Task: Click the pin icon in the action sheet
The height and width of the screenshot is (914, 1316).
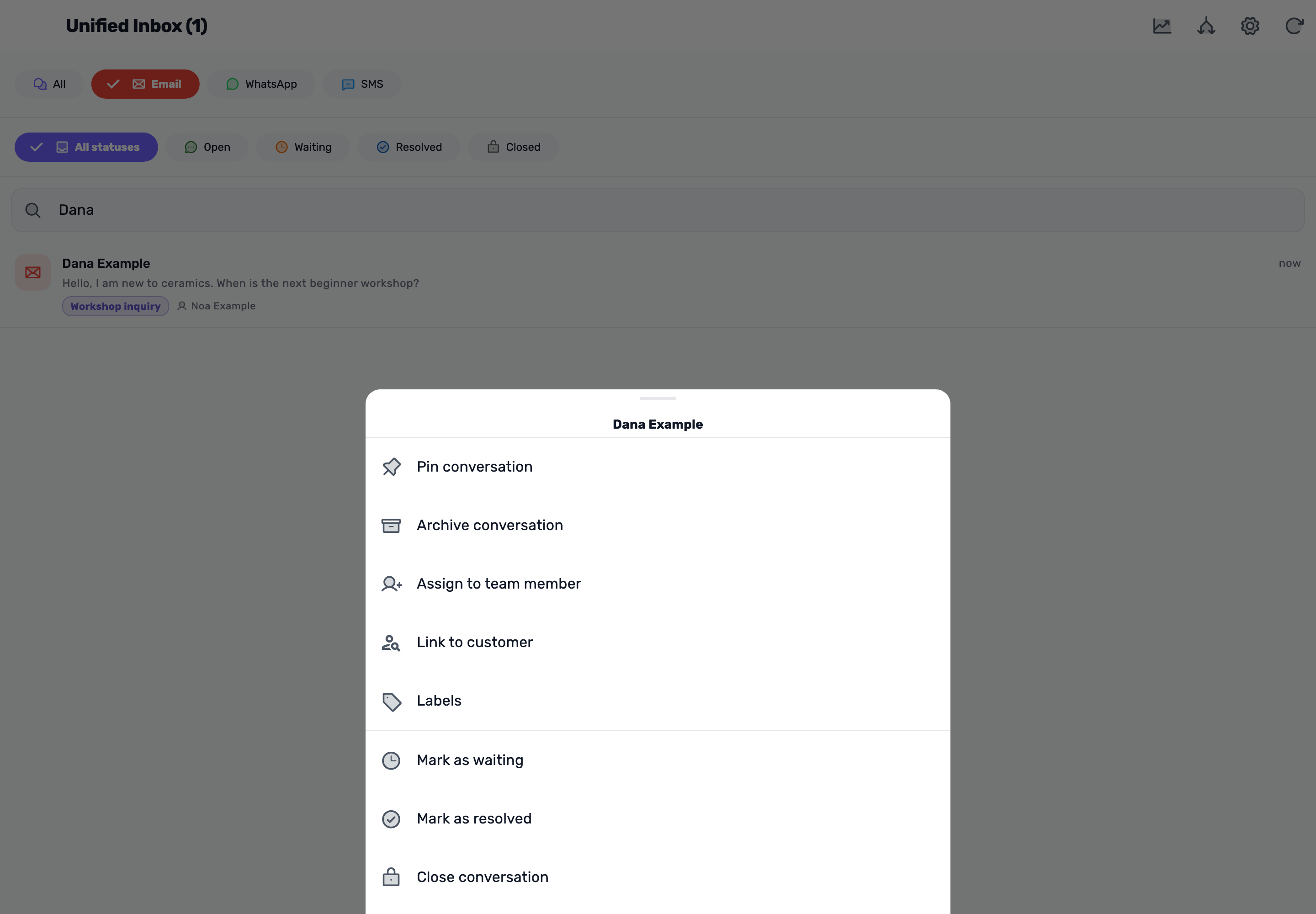Action: pos(391,467)
